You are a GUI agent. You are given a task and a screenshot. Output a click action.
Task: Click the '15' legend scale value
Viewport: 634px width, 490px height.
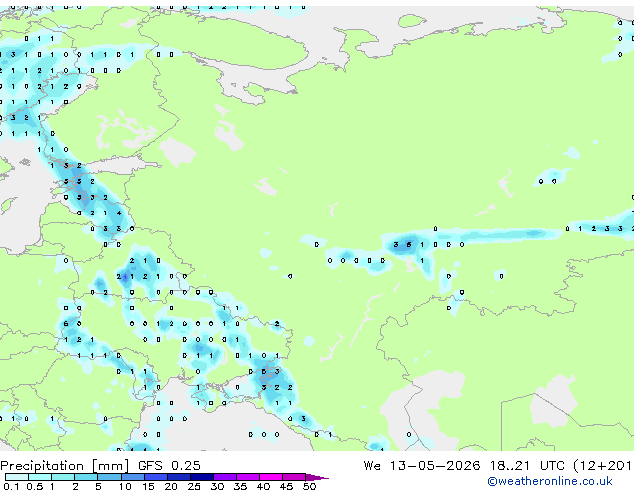point(148,486)
